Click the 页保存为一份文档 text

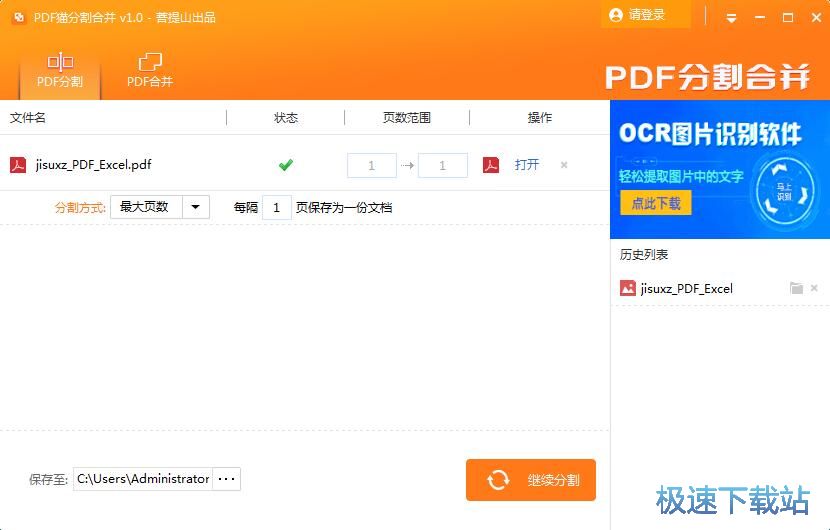pos(344,208)
